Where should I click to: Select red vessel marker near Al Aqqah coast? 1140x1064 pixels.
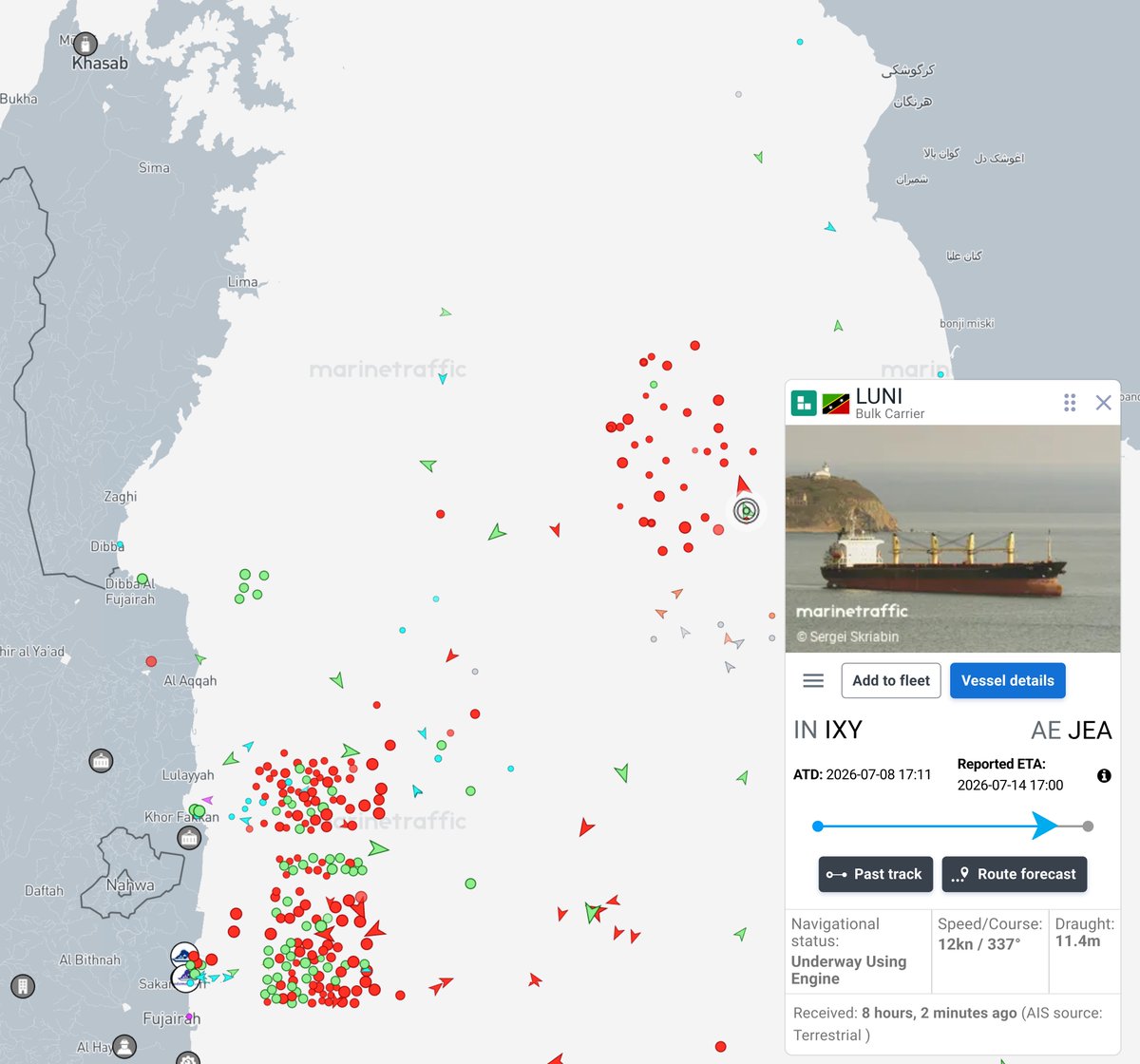tap(151, 661)
